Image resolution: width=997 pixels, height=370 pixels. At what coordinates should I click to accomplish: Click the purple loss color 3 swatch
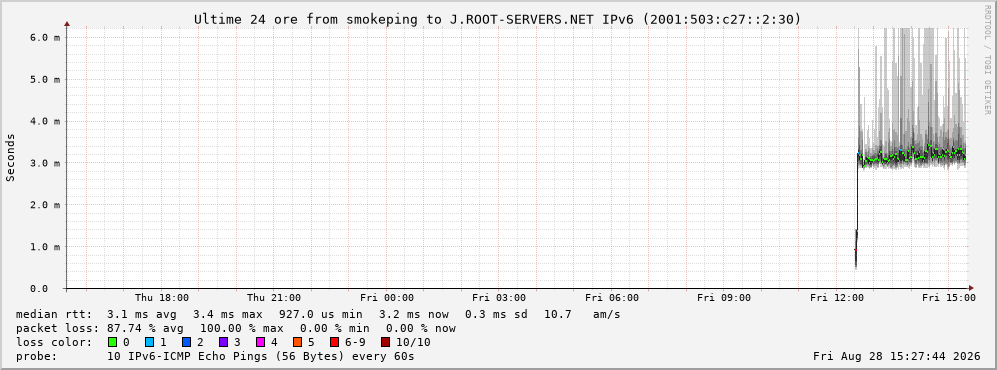[x=223, y=342]
